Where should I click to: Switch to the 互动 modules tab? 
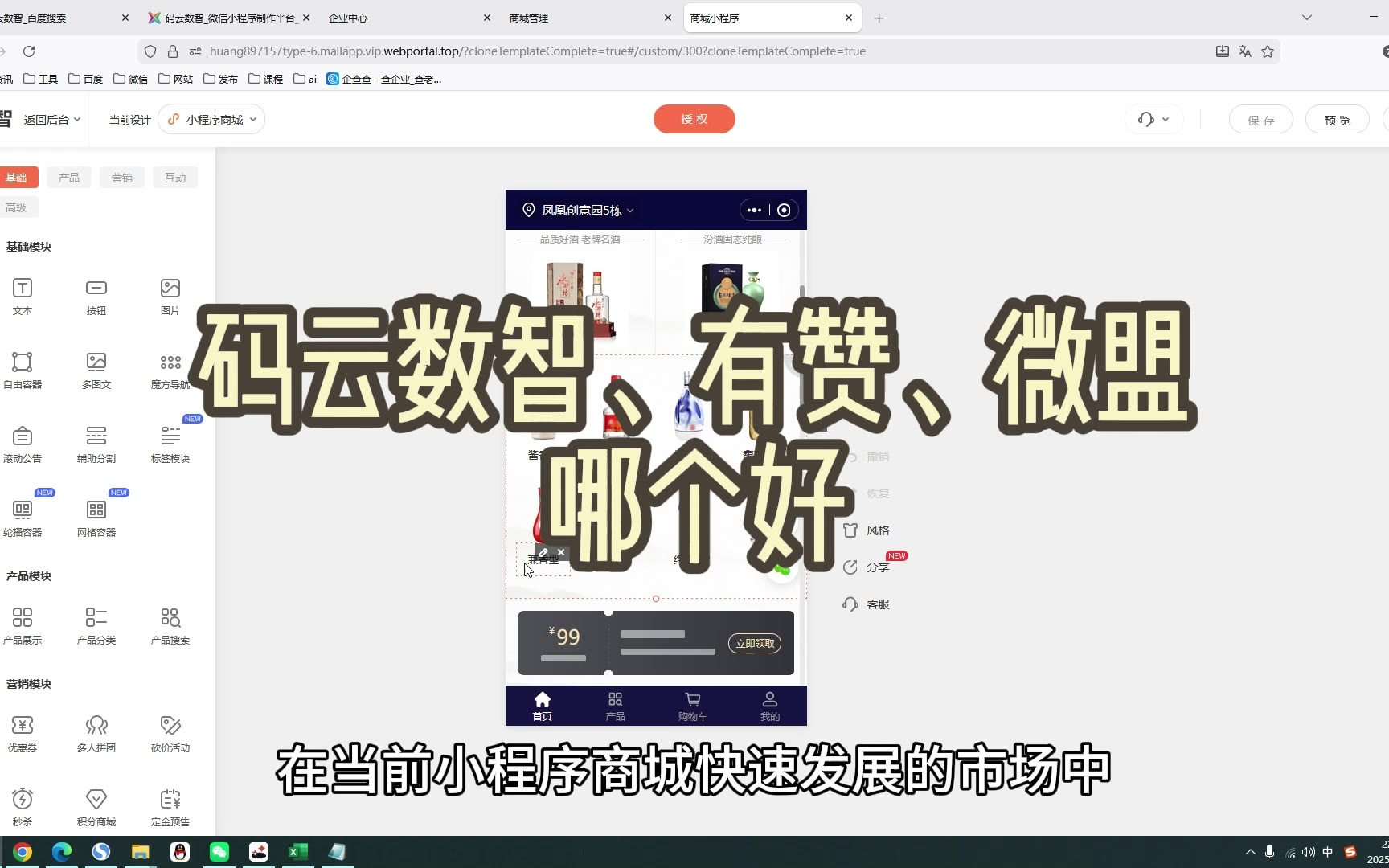click(175, 178)
